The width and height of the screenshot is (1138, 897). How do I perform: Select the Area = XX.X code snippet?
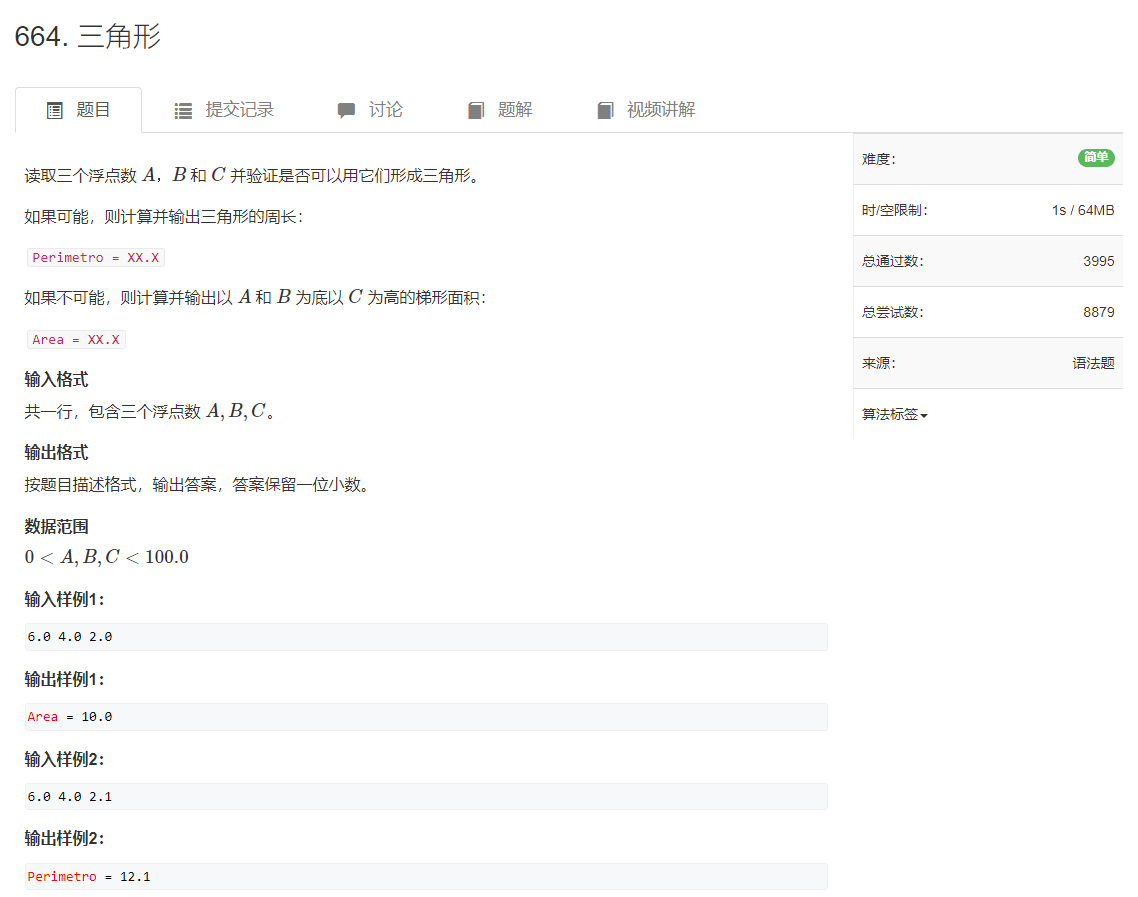76,339
